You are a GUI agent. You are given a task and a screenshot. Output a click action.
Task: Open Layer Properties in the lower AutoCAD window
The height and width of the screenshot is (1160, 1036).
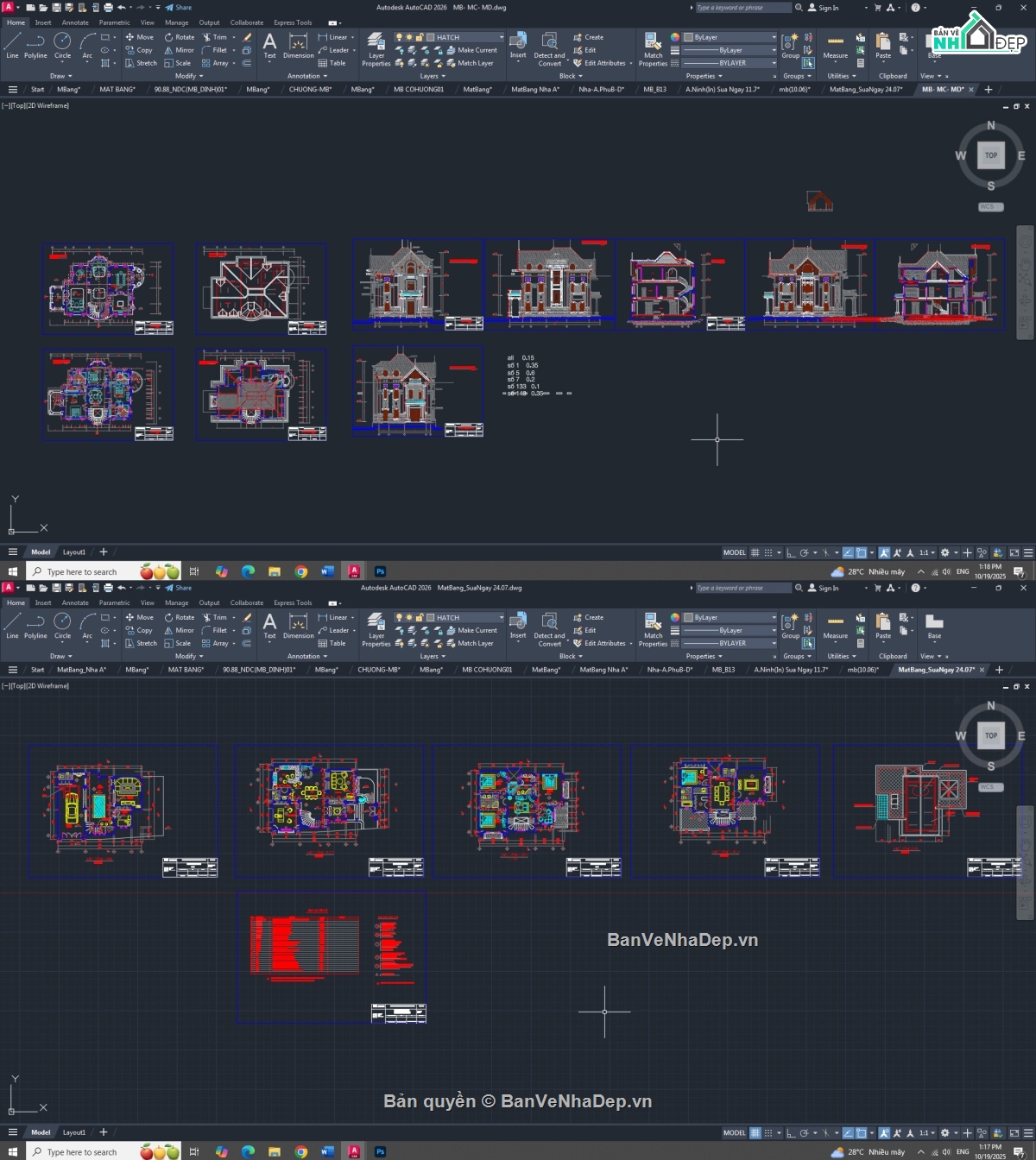click(376, 628)
